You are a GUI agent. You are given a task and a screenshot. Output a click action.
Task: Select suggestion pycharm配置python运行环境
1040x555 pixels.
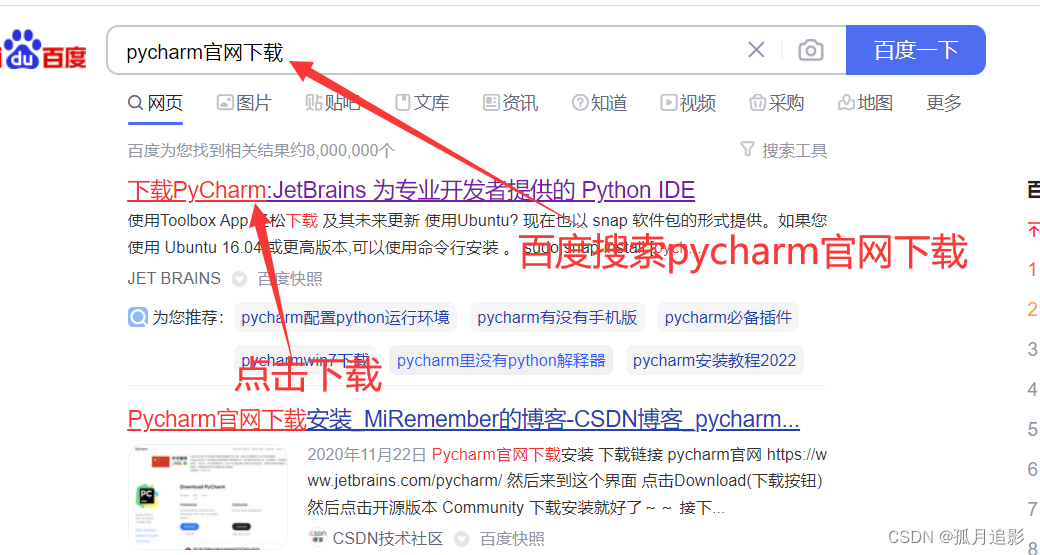(x=345, y=317)
